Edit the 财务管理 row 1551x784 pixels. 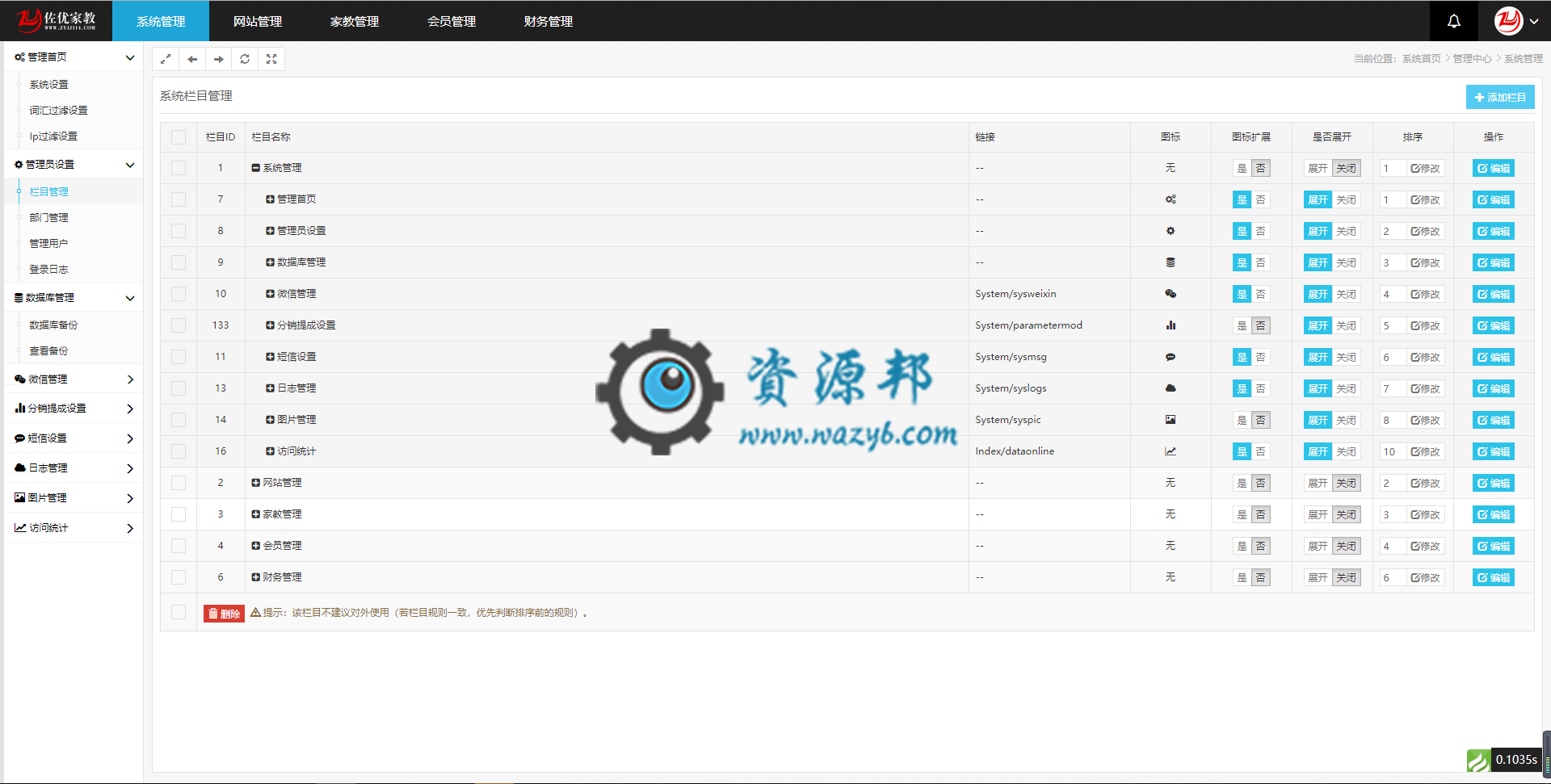point(1494,577)
